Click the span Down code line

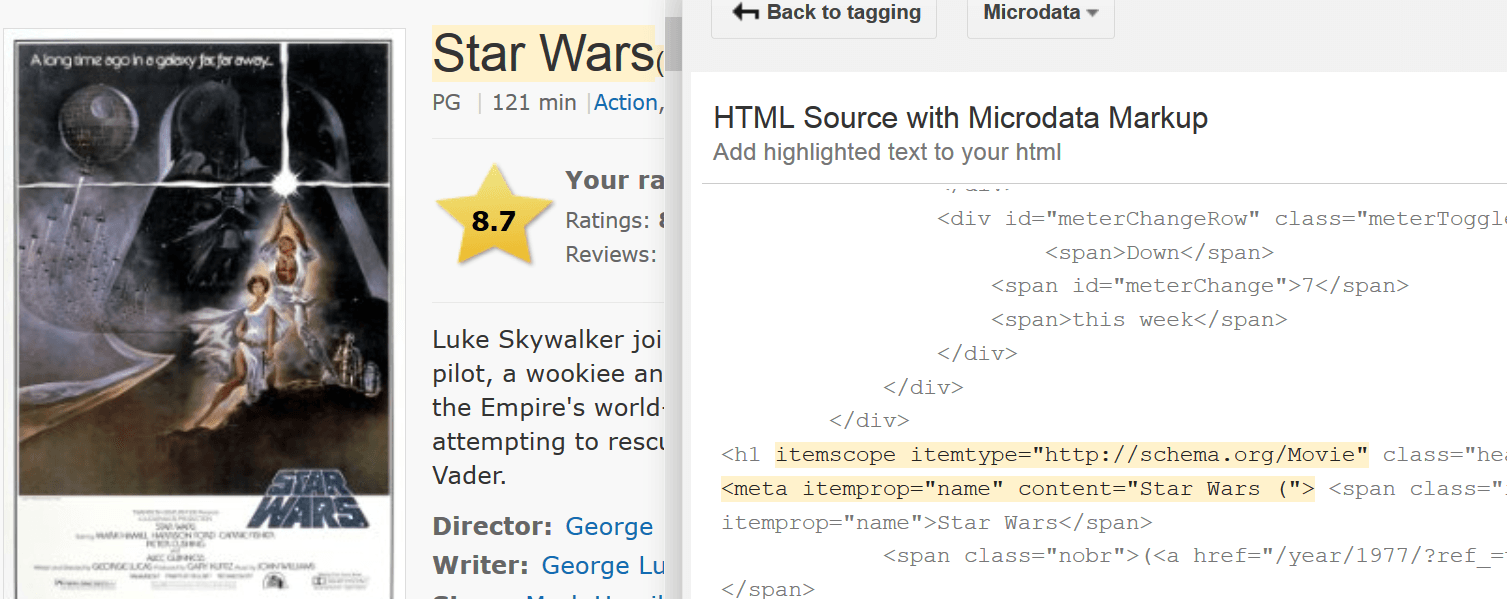[1159, 253]
